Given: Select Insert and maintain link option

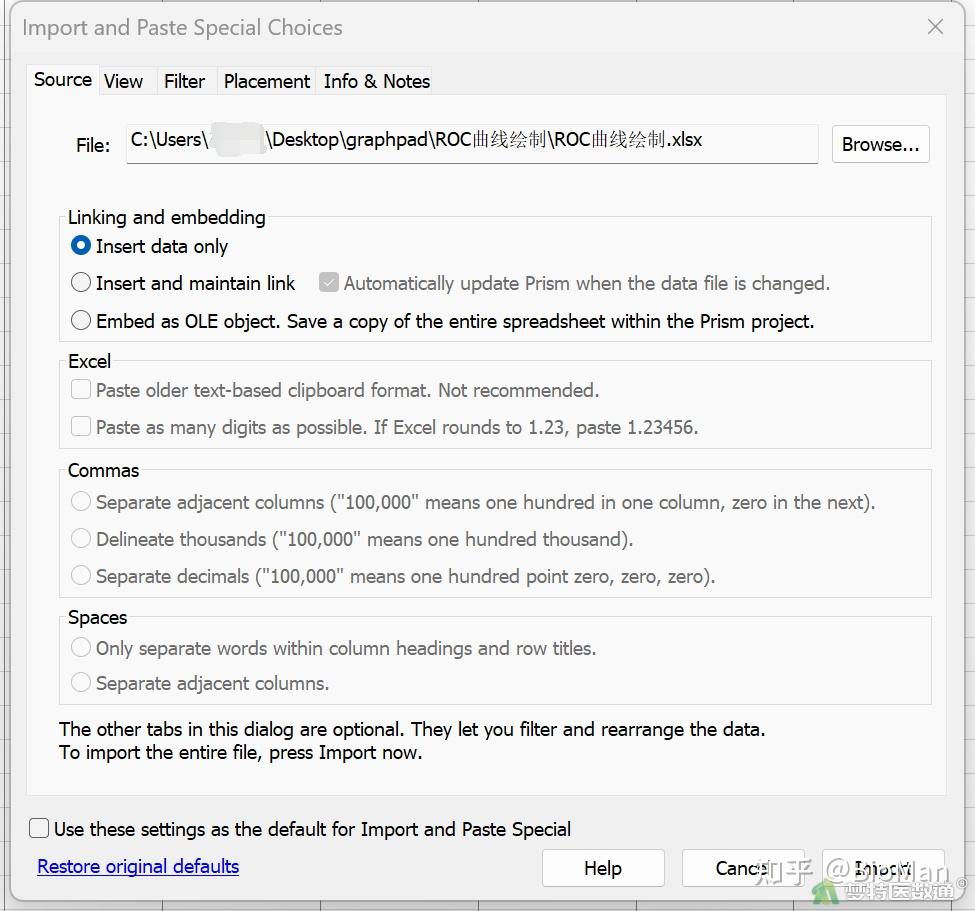Looking at the screenshot, I should (82, 283).
